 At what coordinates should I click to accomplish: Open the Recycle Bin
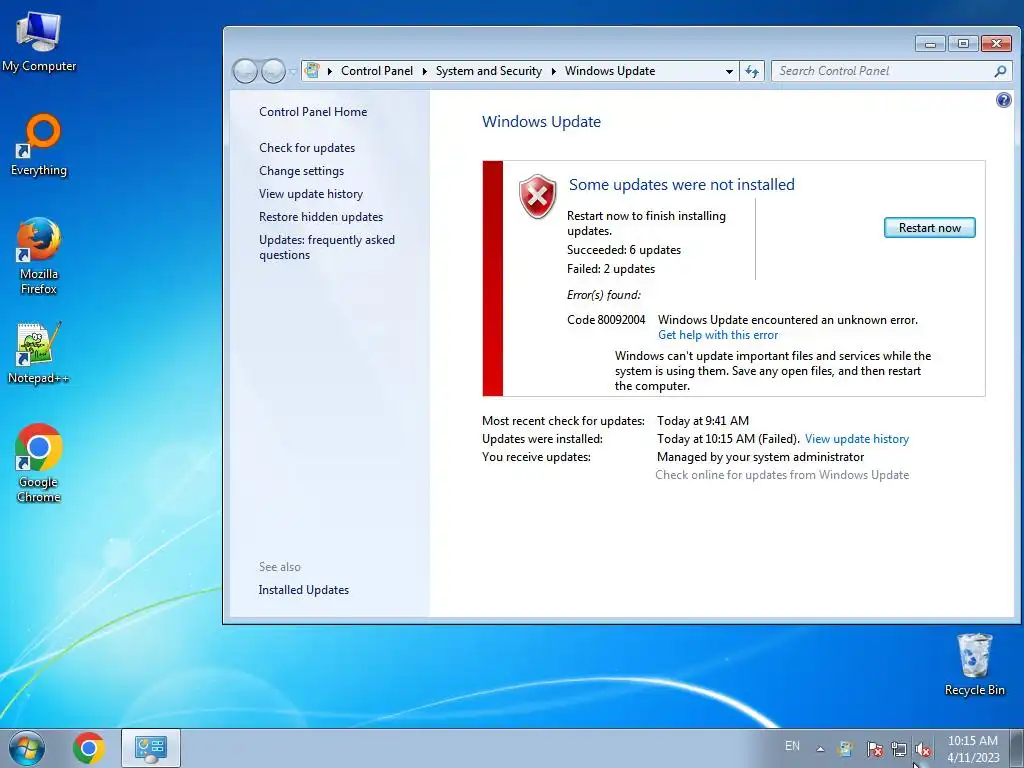[974, 664]
